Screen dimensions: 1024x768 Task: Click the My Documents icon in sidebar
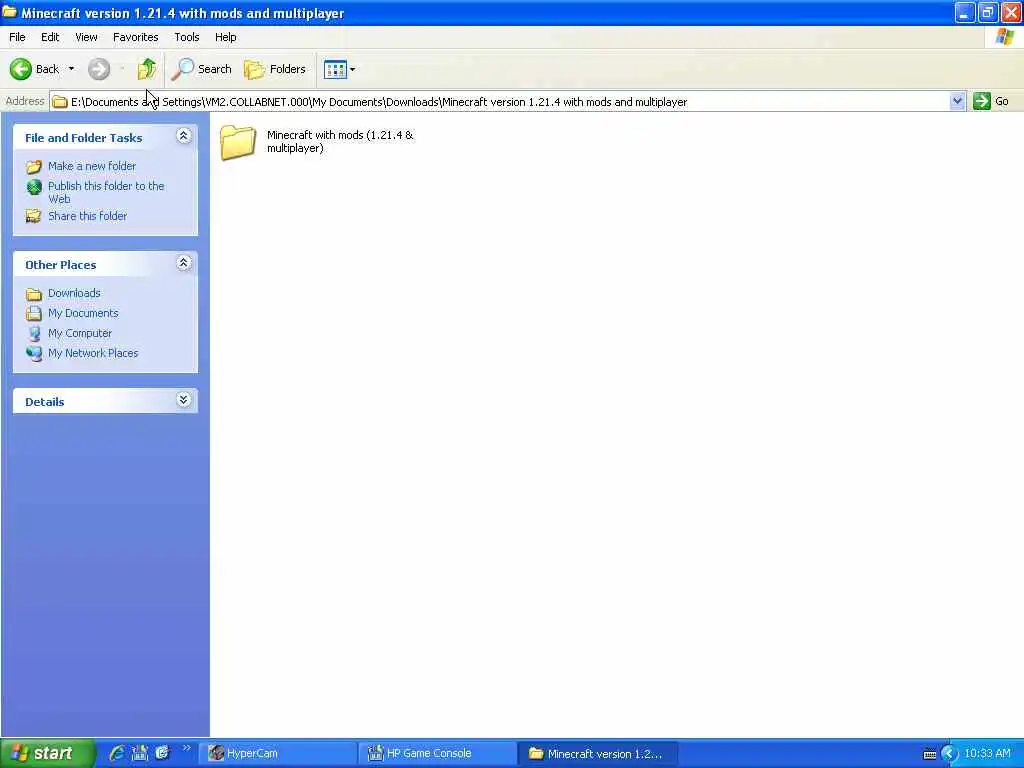pyautogui.click(x=34, y=313)
